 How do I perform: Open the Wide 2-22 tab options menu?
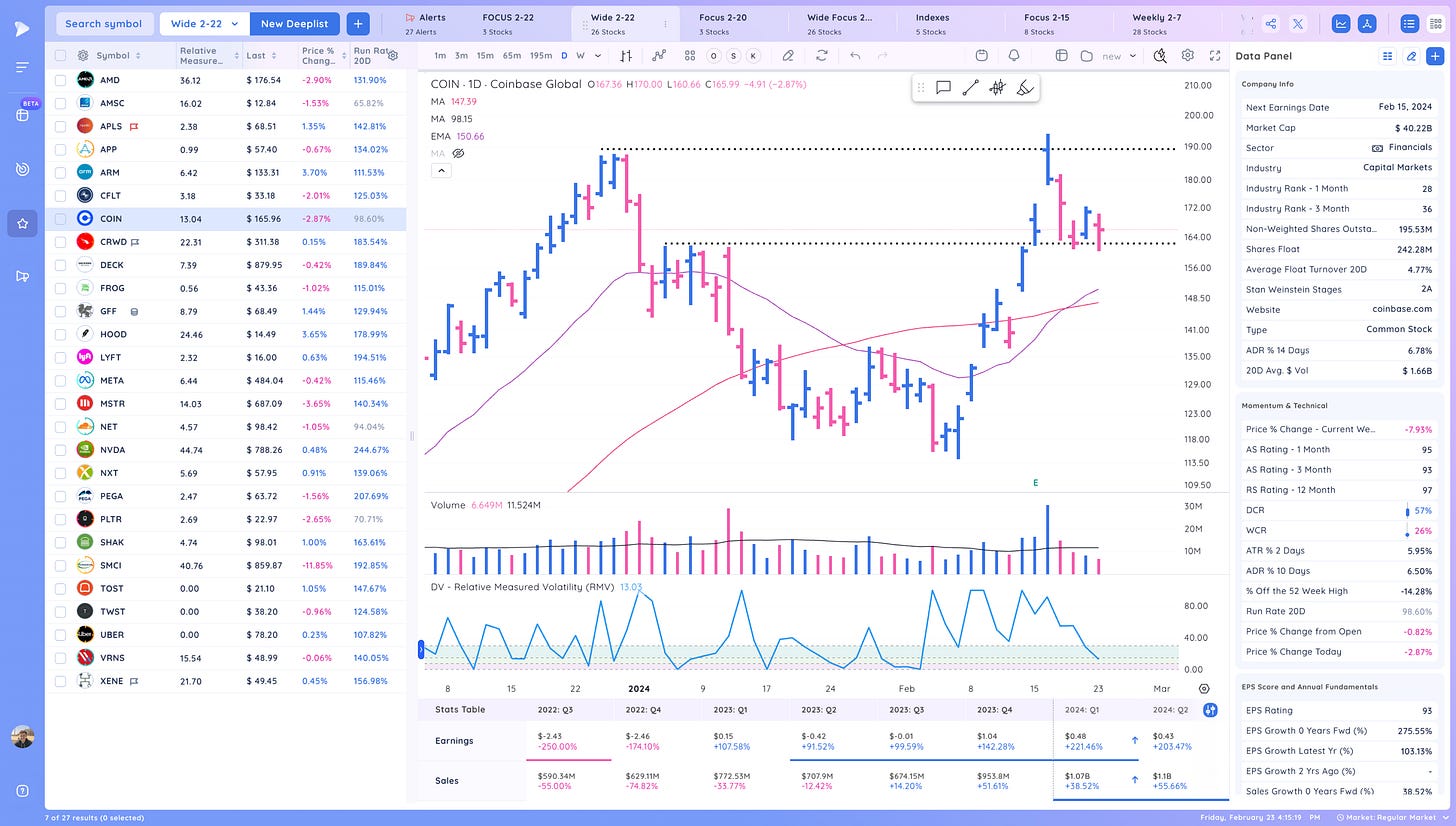(x=665, y=24)
